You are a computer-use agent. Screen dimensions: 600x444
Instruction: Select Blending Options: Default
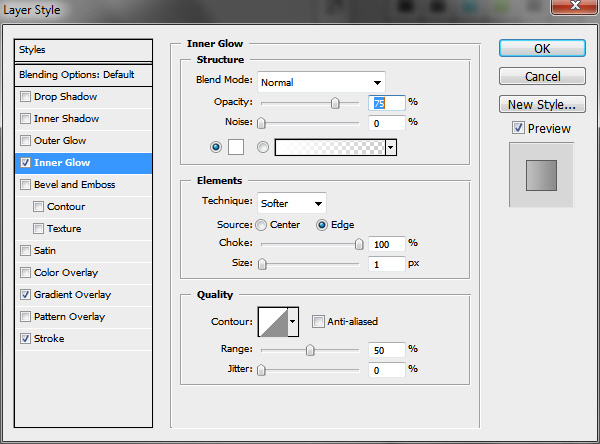tap(83, 75)
